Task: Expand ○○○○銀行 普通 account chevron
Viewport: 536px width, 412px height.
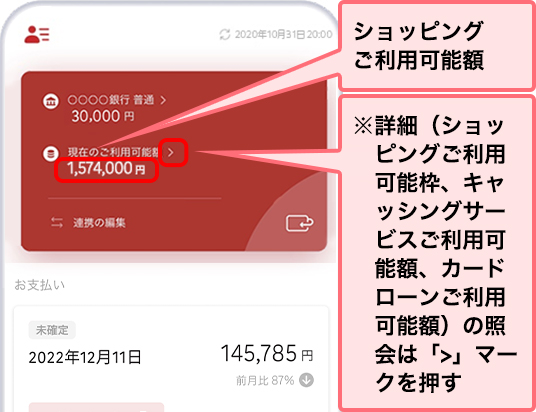Action: 163,100
